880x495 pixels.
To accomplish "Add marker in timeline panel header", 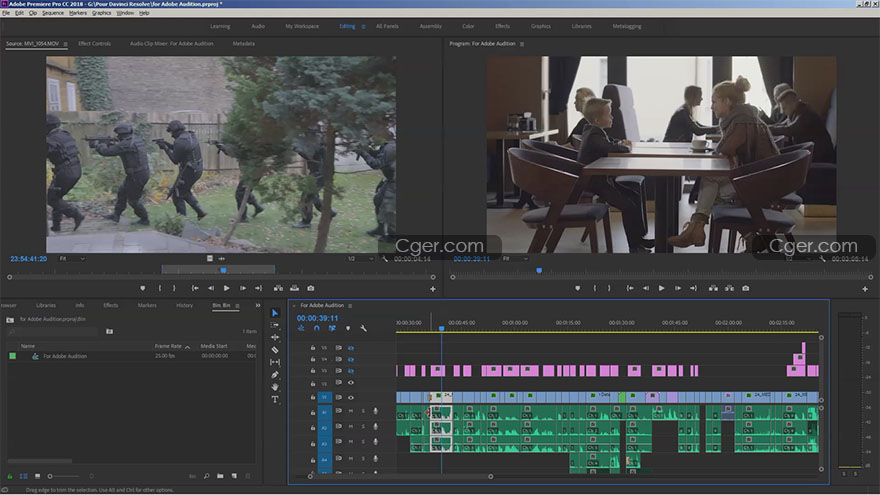I will point(348,328).
